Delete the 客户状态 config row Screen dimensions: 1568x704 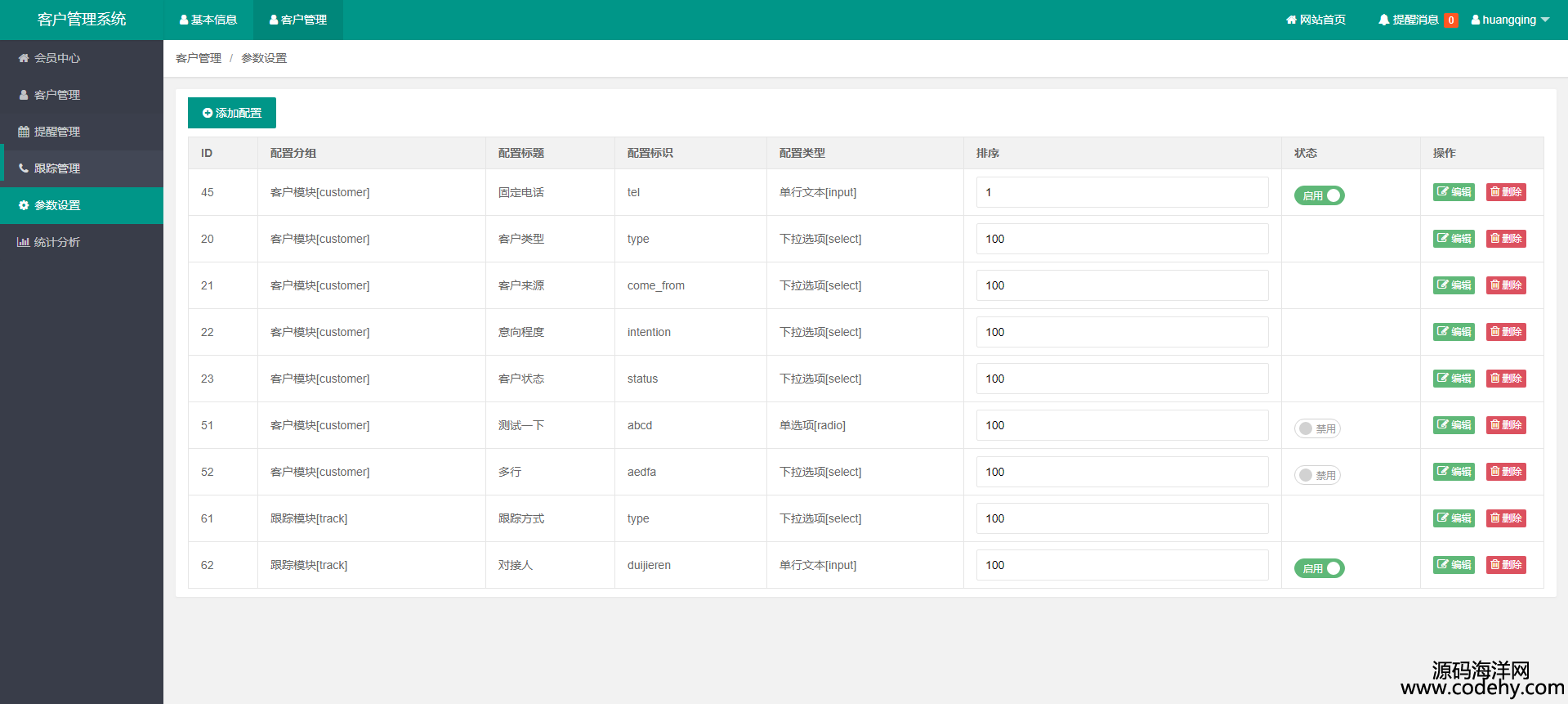tap(1506, 379)
